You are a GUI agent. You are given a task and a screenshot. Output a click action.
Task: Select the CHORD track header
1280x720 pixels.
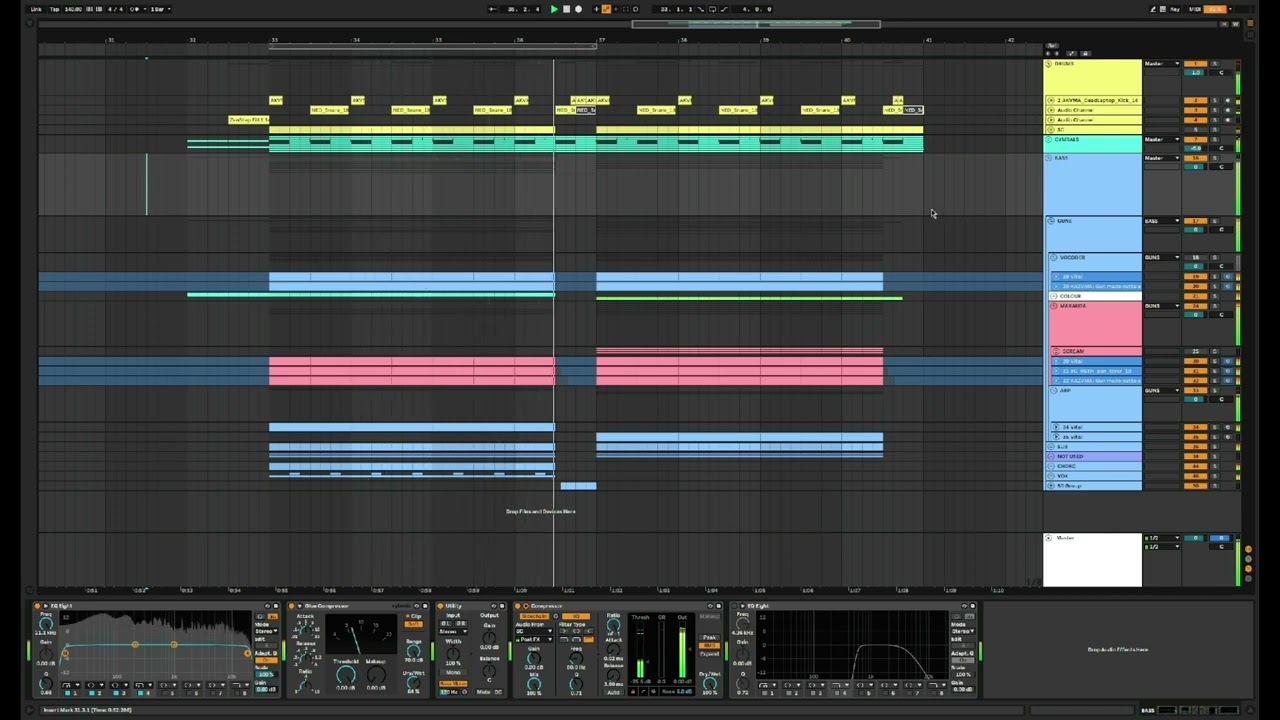point(1094,466)
